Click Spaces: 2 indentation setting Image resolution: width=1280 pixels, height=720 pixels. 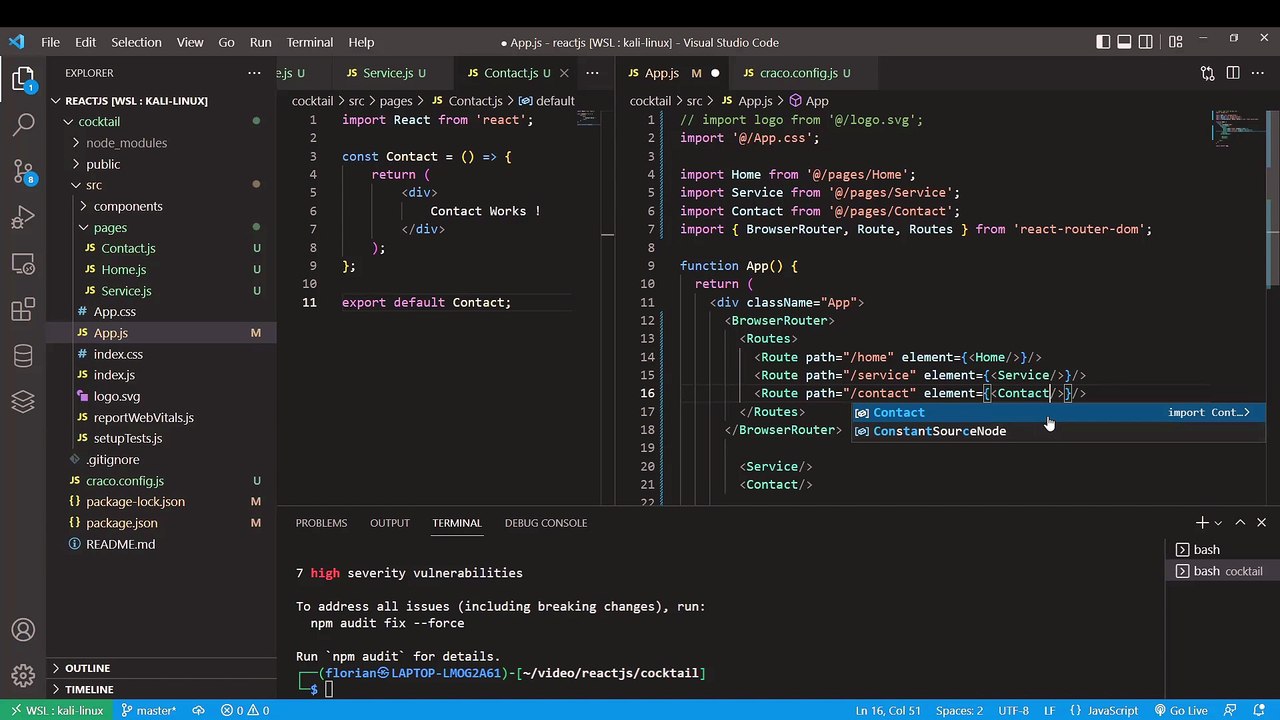click(x=959, y=710)
